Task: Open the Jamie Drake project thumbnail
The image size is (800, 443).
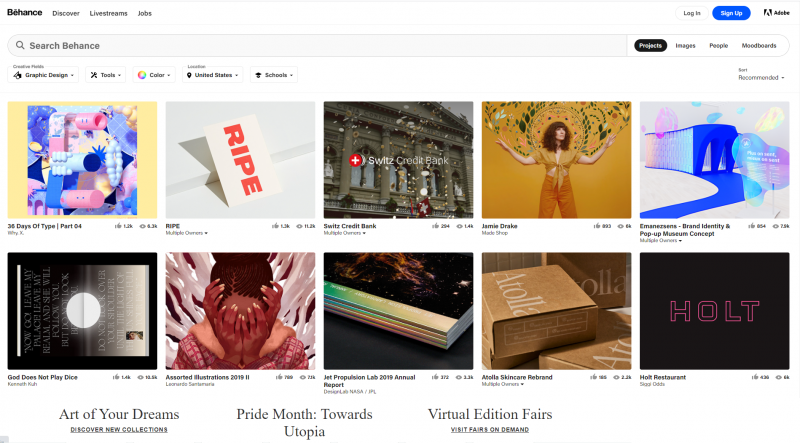Action: pyautogui.click(x=556, y=160)
